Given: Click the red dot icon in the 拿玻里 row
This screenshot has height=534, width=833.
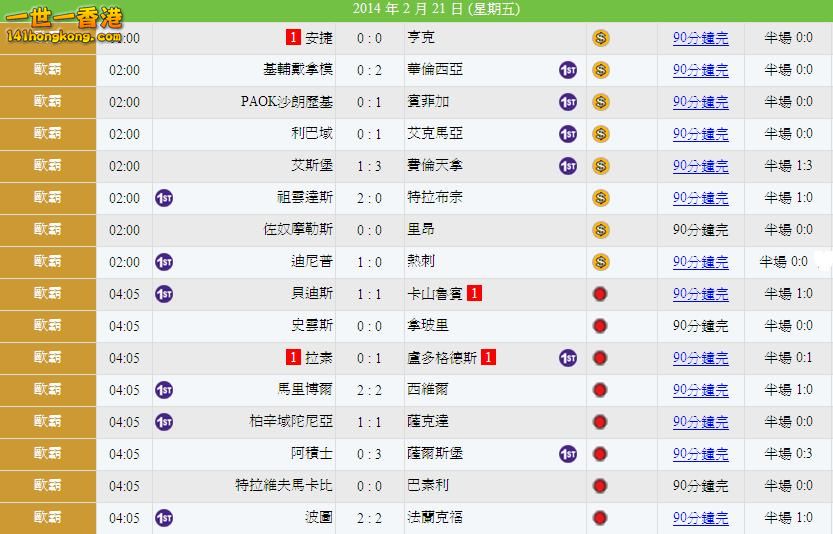Looking at the screenshot, I should [600, 326].
